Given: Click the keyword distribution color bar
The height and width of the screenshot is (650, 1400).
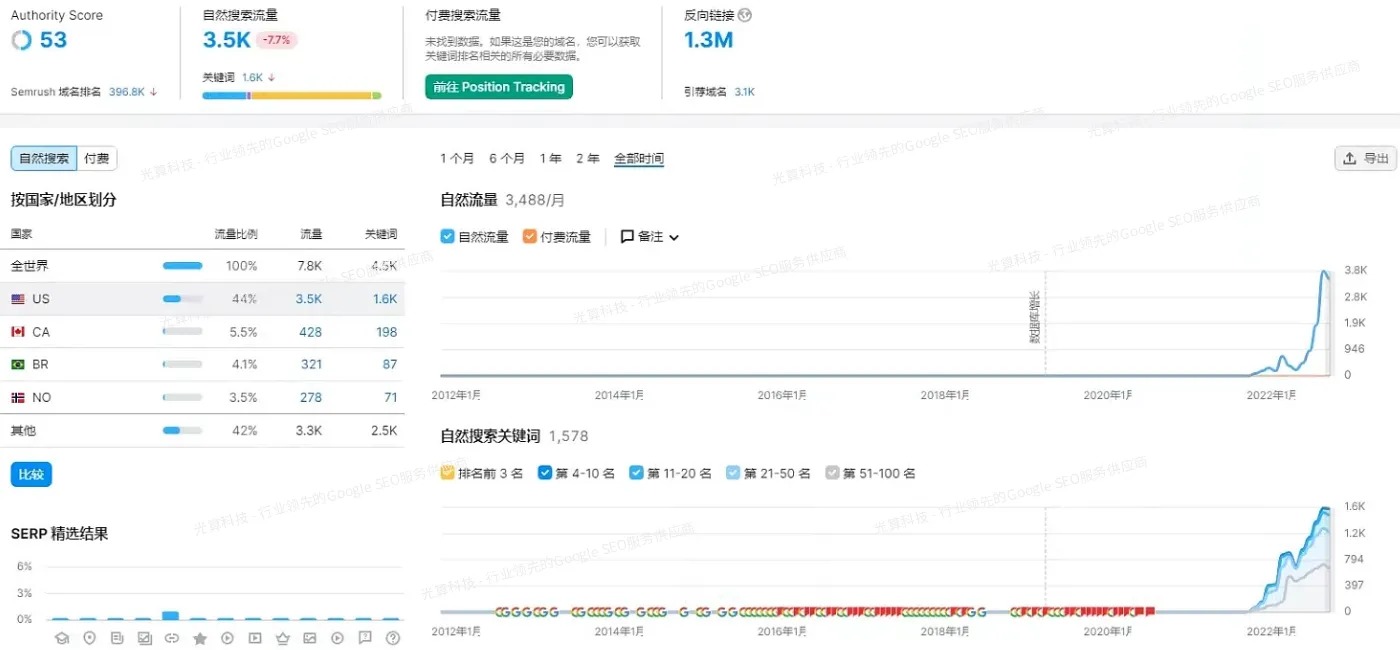Looking at the screenshot, I should pyautogui.click(x=292, y=96).
